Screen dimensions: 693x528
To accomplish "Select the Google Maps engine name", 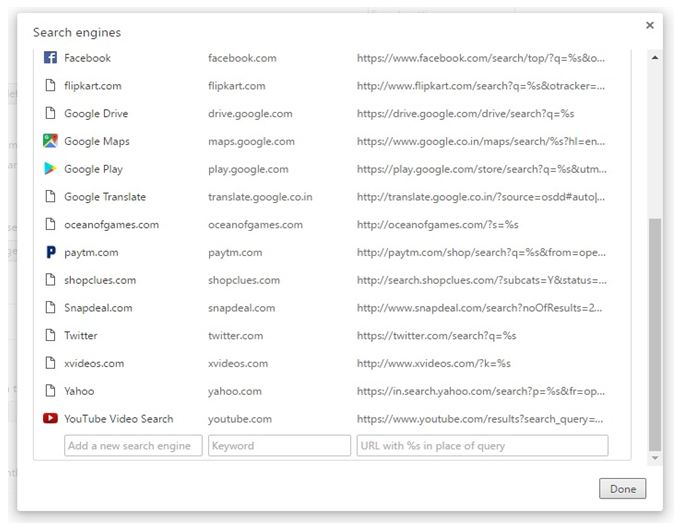I will 97,141.
